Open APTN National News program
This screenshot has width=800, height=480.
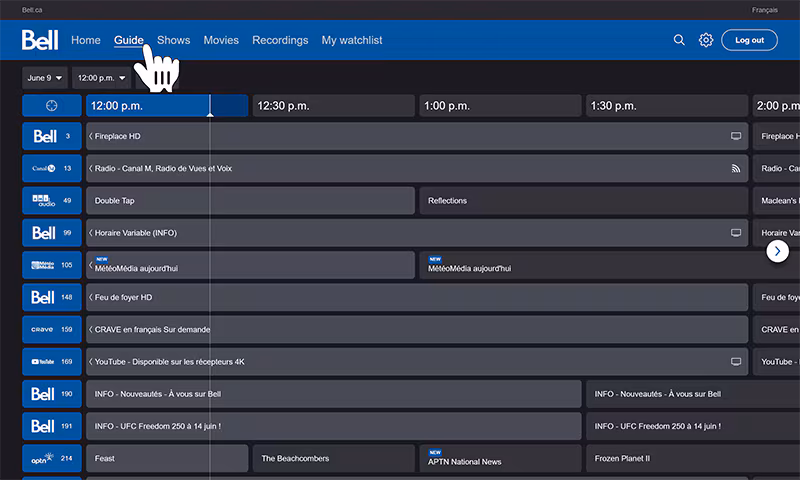click(501, 458)
